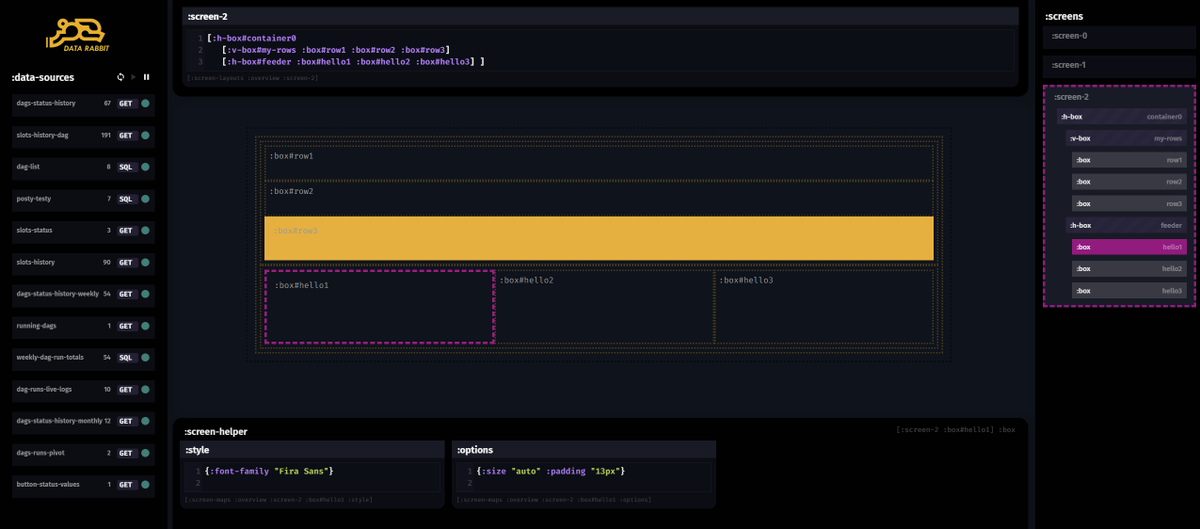
Task: Click the count 90 on slots-history
Action: [x=107, y=262]
